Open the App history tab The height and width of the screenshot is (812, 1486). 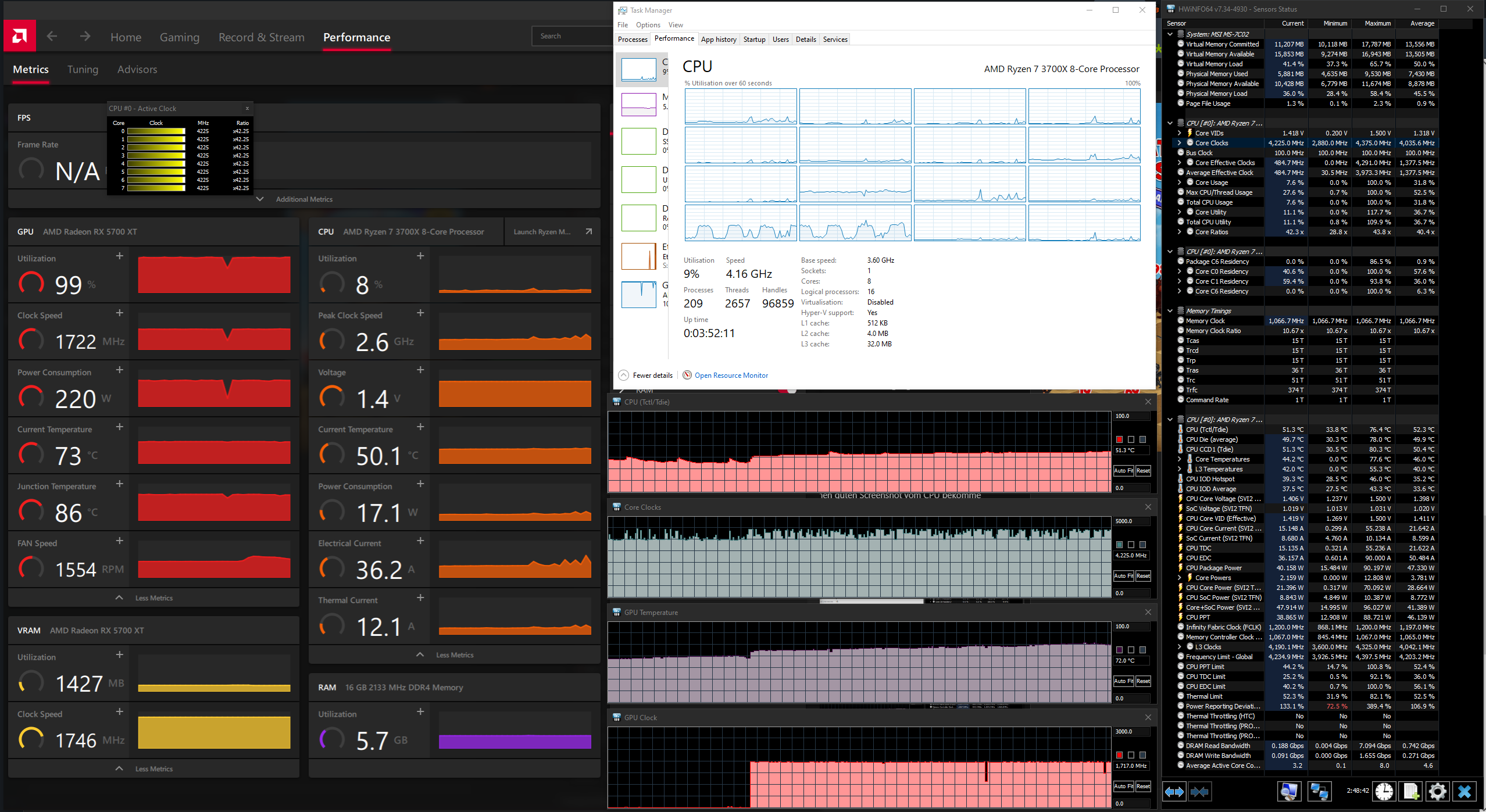point(718,40)
